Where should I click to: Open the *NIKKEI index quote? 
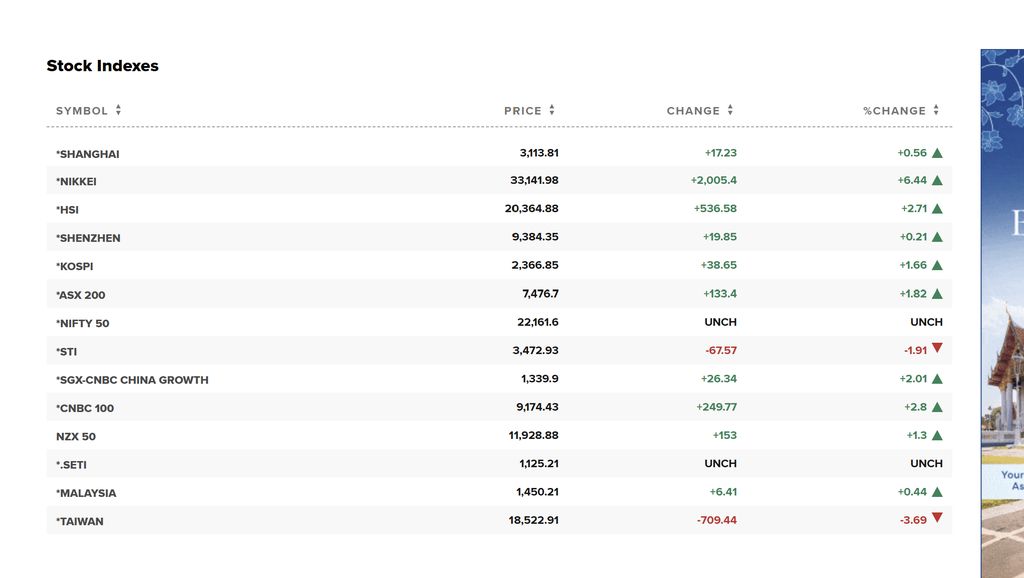pyautogui.click(x=77, y=182)
